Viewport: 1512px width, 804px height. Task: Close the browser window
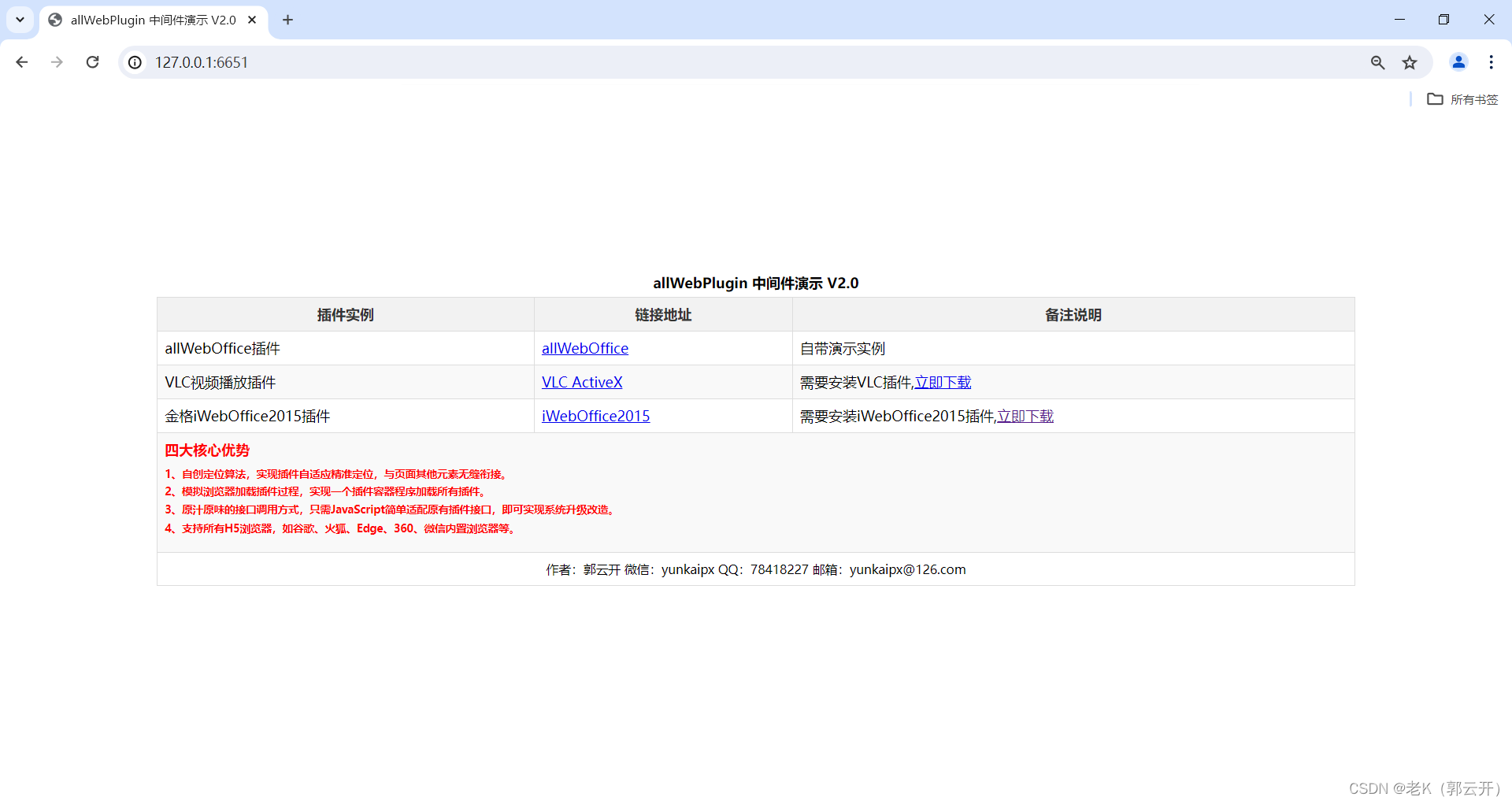pyautogui.click(x=1488, y=20)
